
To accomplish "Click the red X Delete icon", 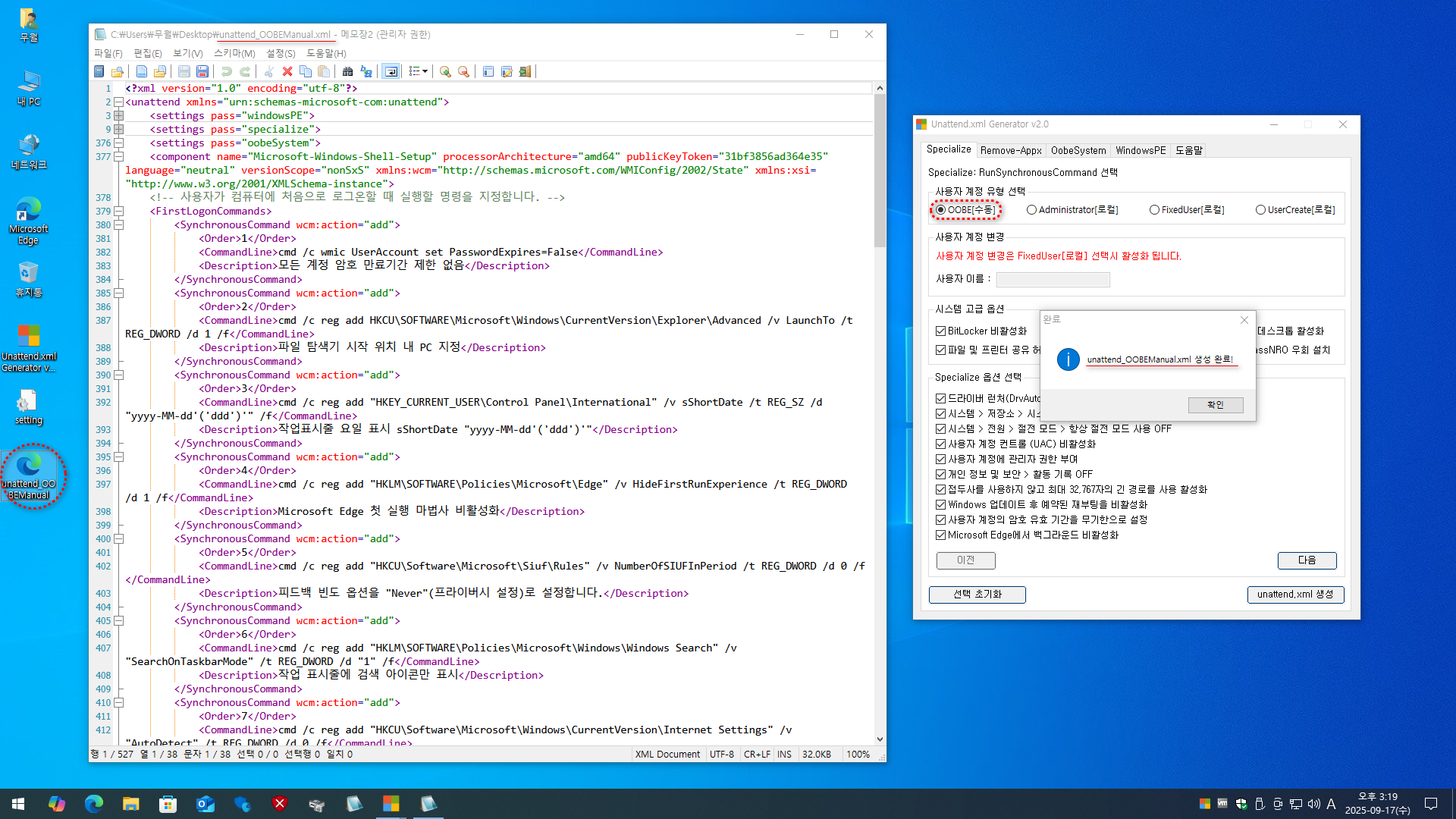I will tap(287, 71).
